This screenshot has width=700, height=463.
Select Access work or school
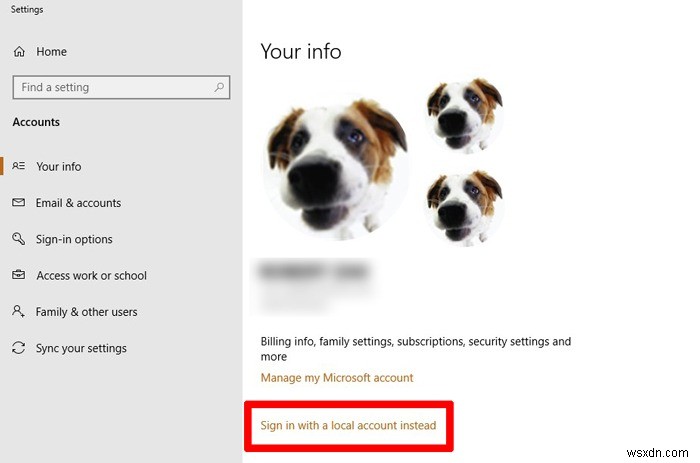(x=91, y=275)
